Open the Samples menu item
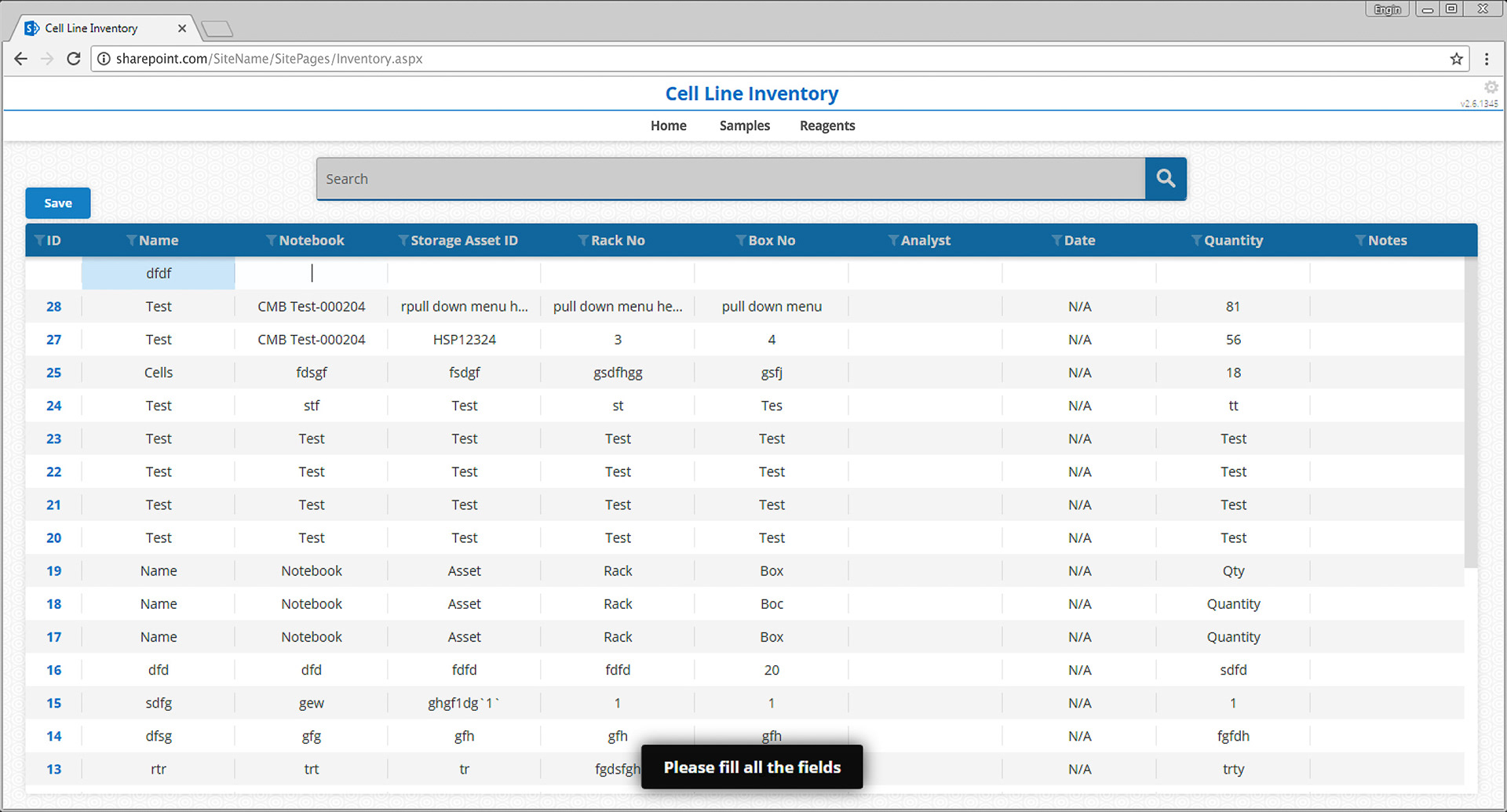This screenshot has width=1507, height=812. pos(745,126)
